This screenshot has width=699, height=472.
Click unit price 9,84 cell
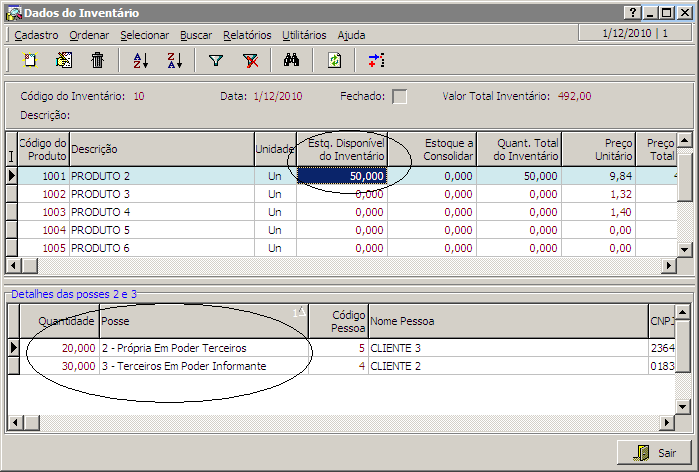pos(599,176)
